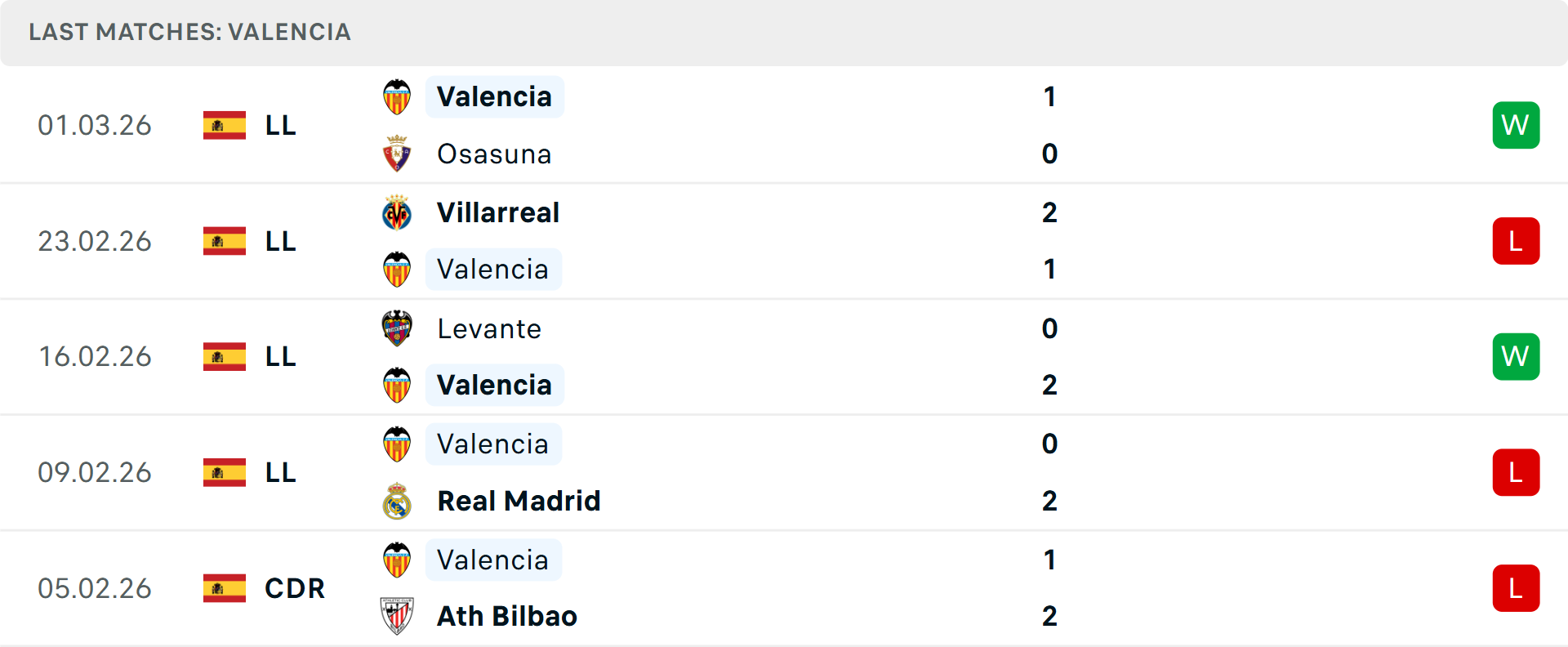Open the Levante team name link

(x=489, y=328)
